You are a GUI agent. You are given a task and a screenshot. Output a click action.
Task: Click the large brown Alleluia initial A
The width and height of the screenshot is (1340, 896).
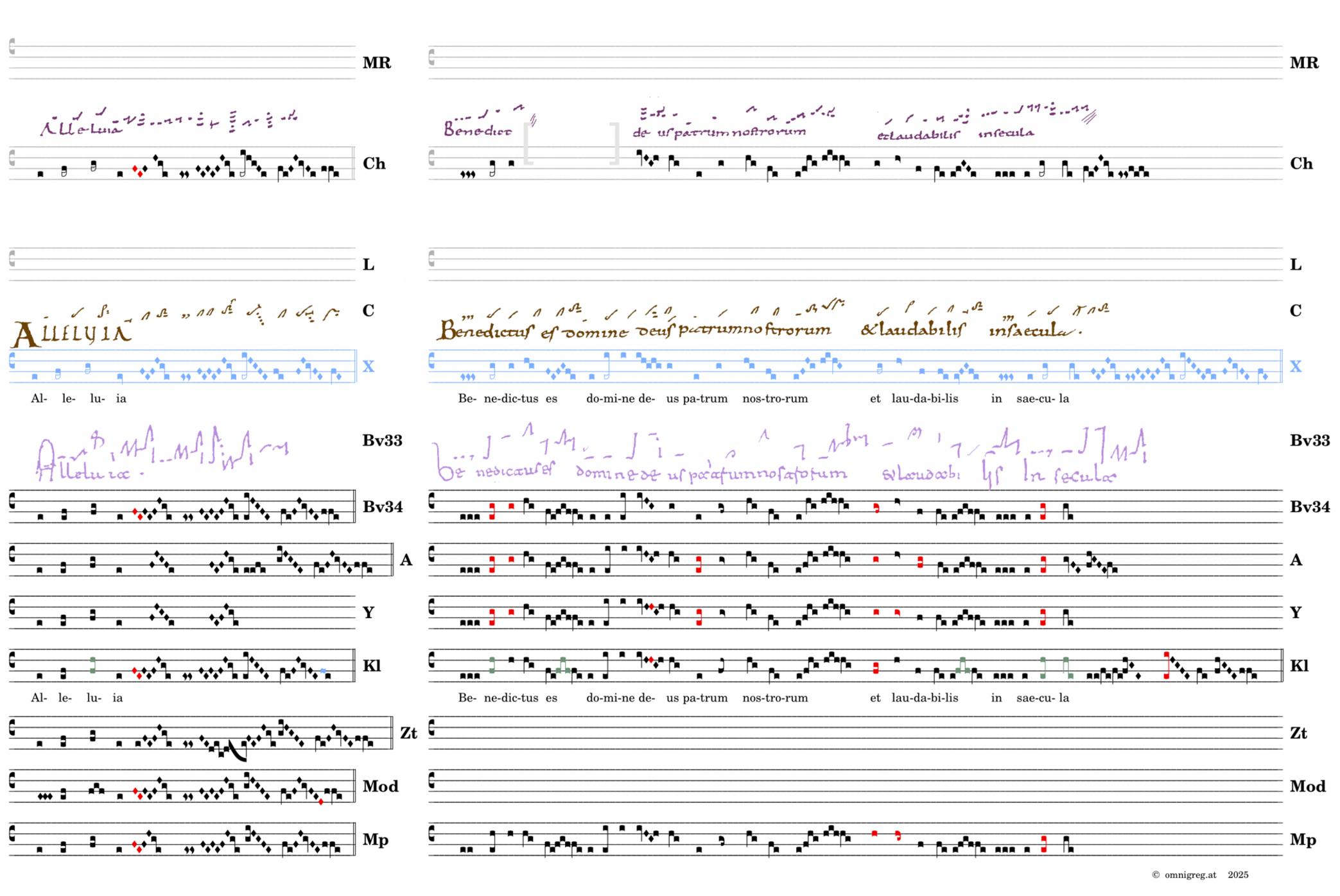coord(26,335)
